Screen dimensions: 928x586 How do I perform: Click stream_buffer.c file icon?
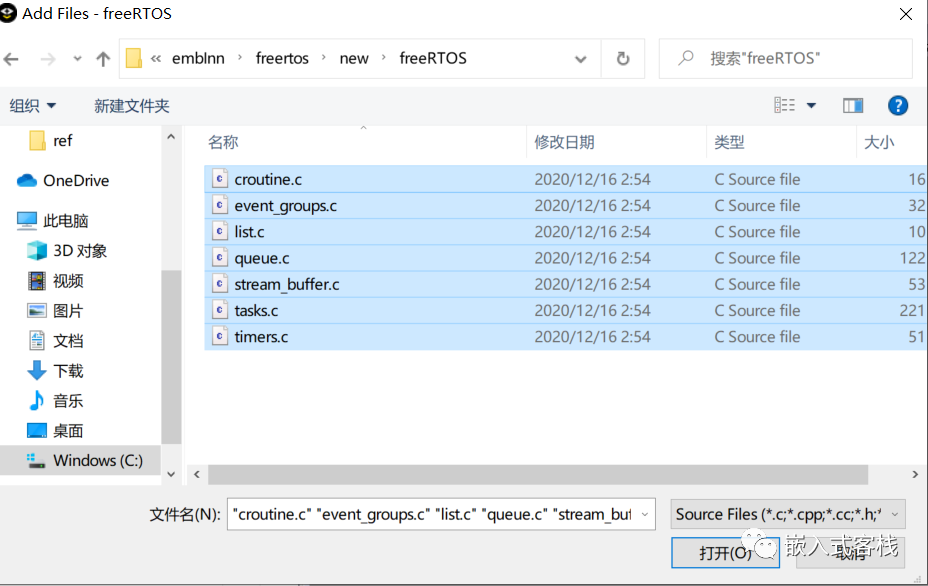tap(220, 284)
